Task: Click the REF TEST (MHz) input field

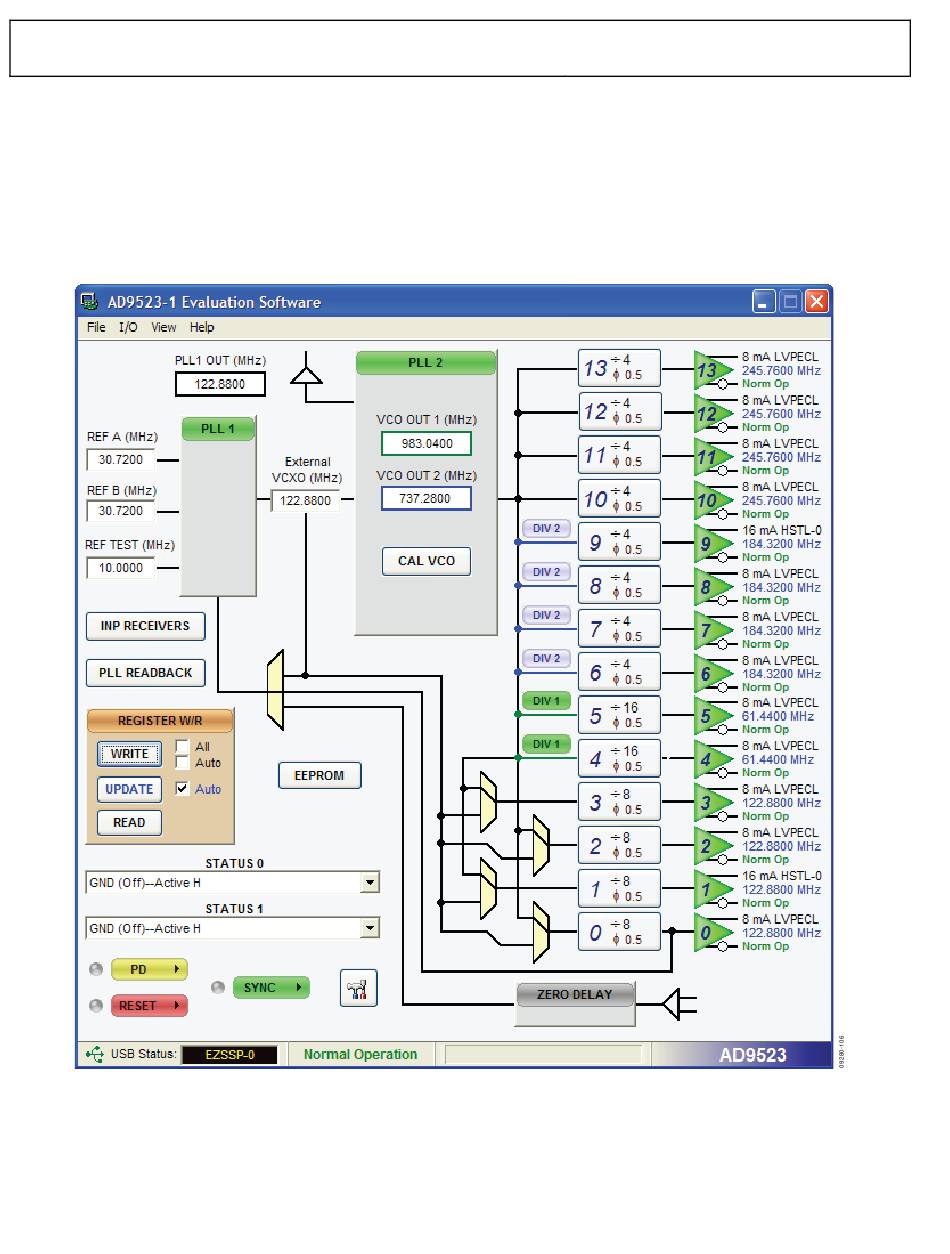Action: (121, 568)
